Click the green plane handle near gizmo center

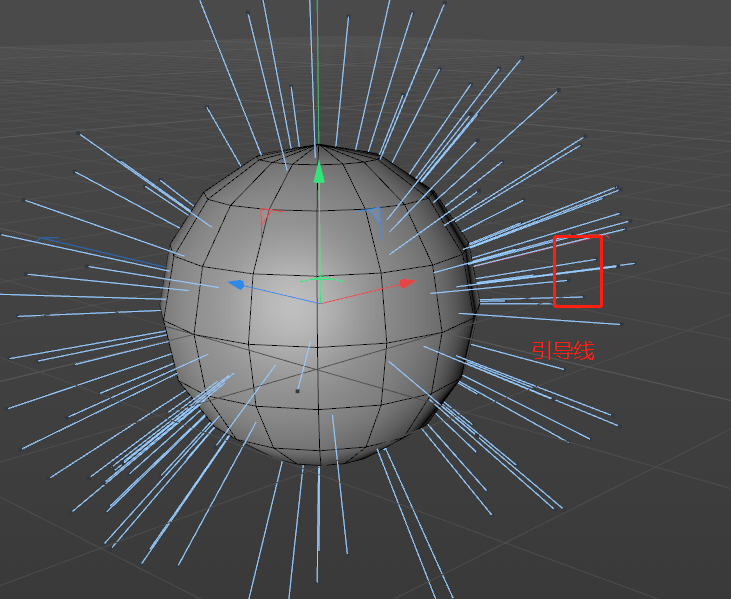tap(322, 280)
